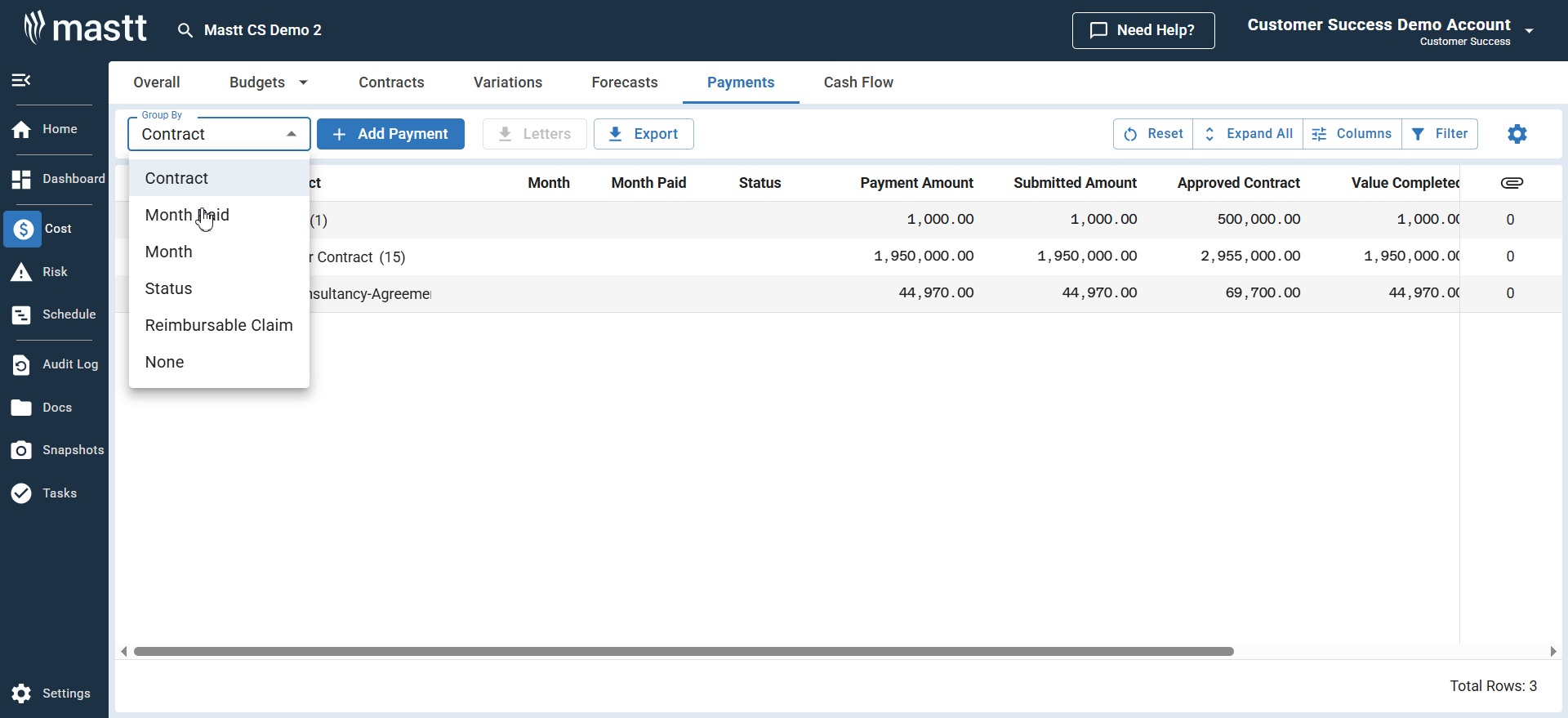
Task: Open the Schedule sidebar item
Action: tap(54, 314)
